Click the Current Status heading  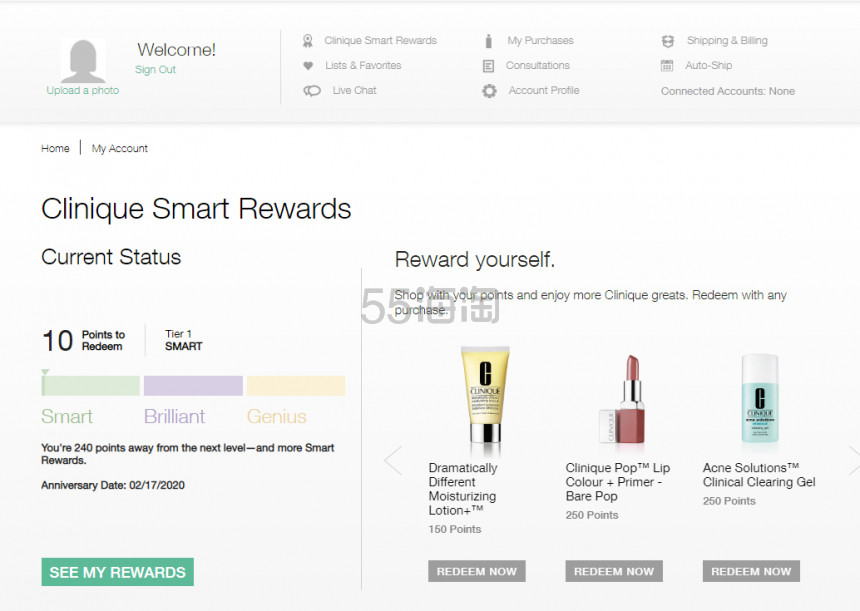coord(111,257)
